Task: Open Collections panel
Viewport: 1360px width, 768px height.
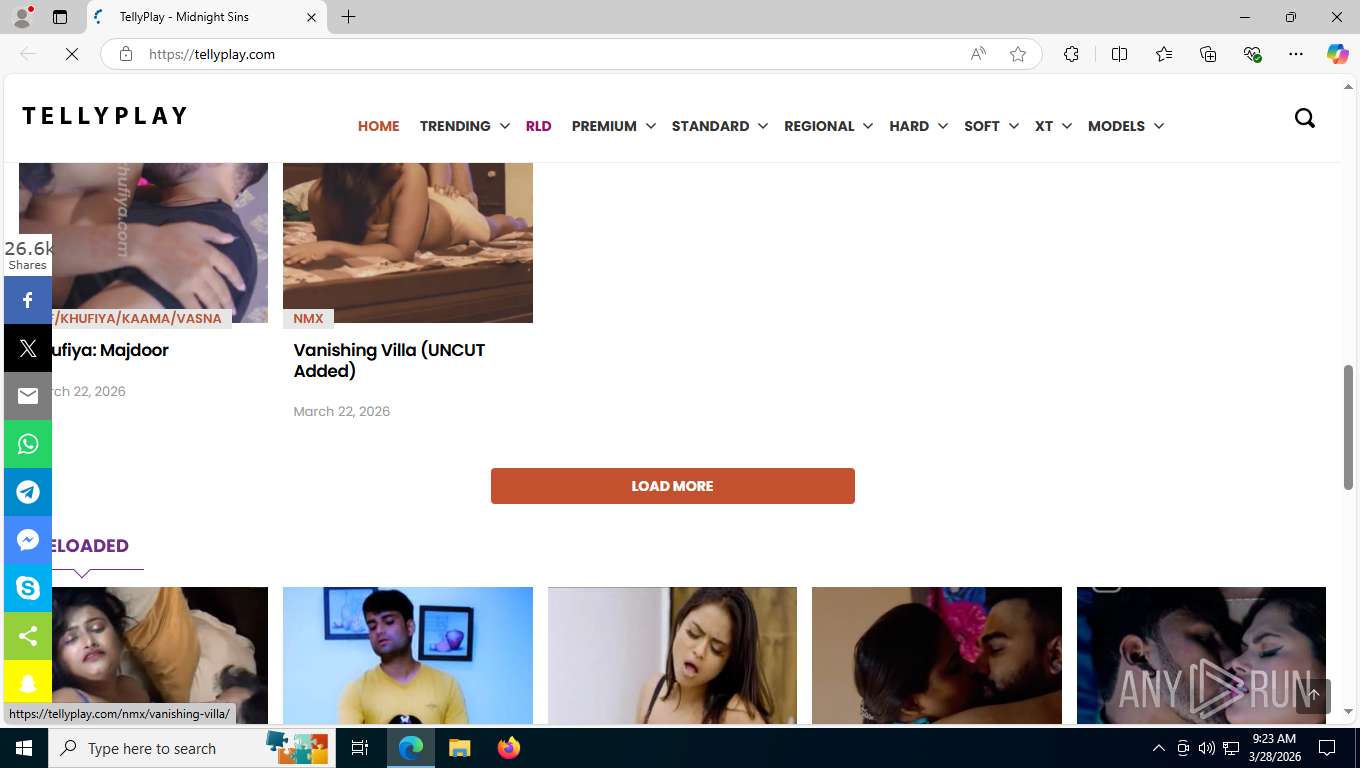Action: tap(1208, 54)
